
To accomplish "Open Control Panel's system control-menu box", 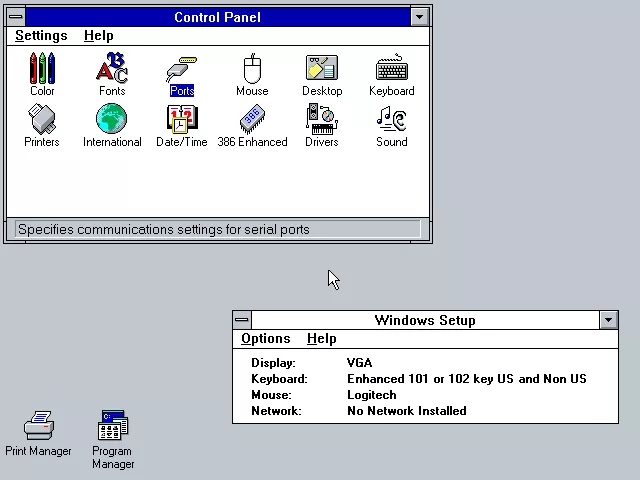I will 15,17.
